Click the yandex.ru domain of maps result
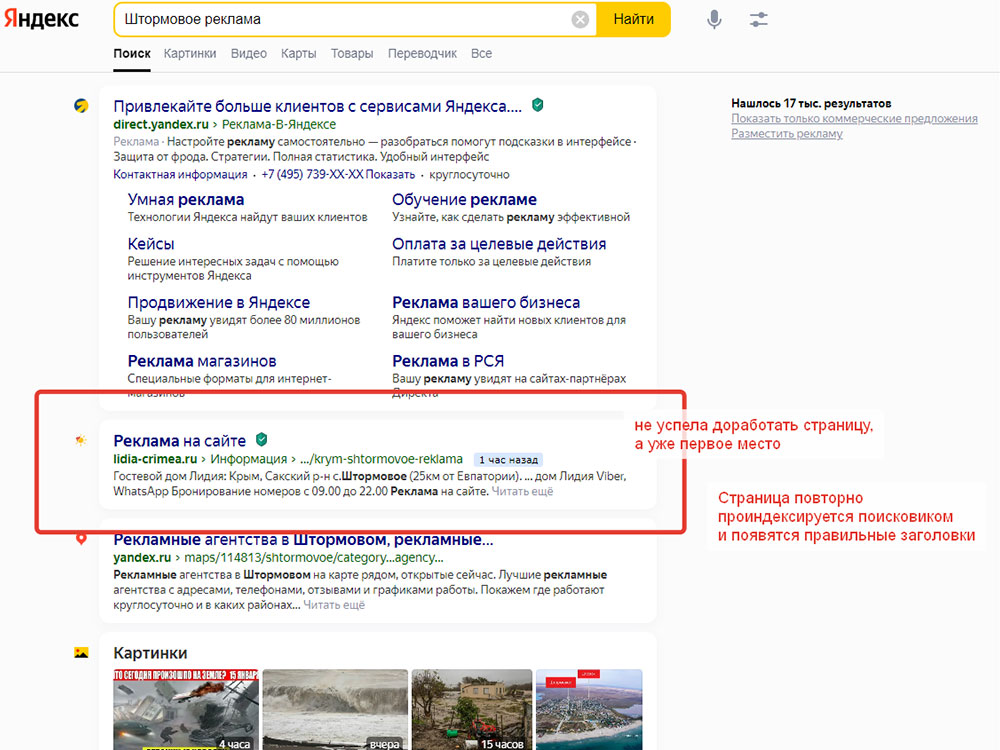The height and width of the screenshot is (750, 1000). point(142,557)
